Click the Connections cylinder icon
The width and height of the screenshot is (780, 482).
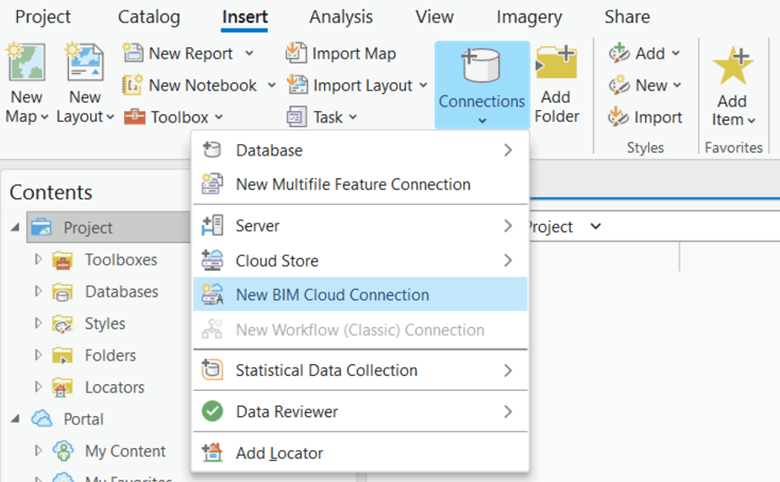[x=481, y=65]
